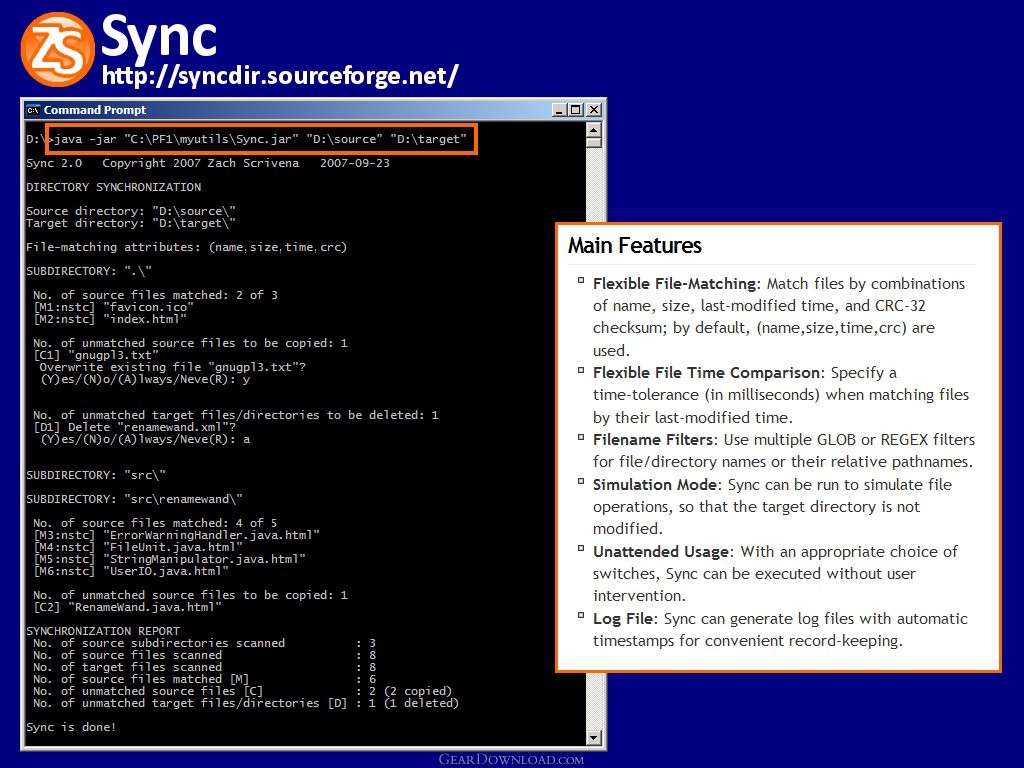This screenshot has width=1024, height=768.
Task: Click the "source files matched [M] : 6" line
Action: click(204, 679)
